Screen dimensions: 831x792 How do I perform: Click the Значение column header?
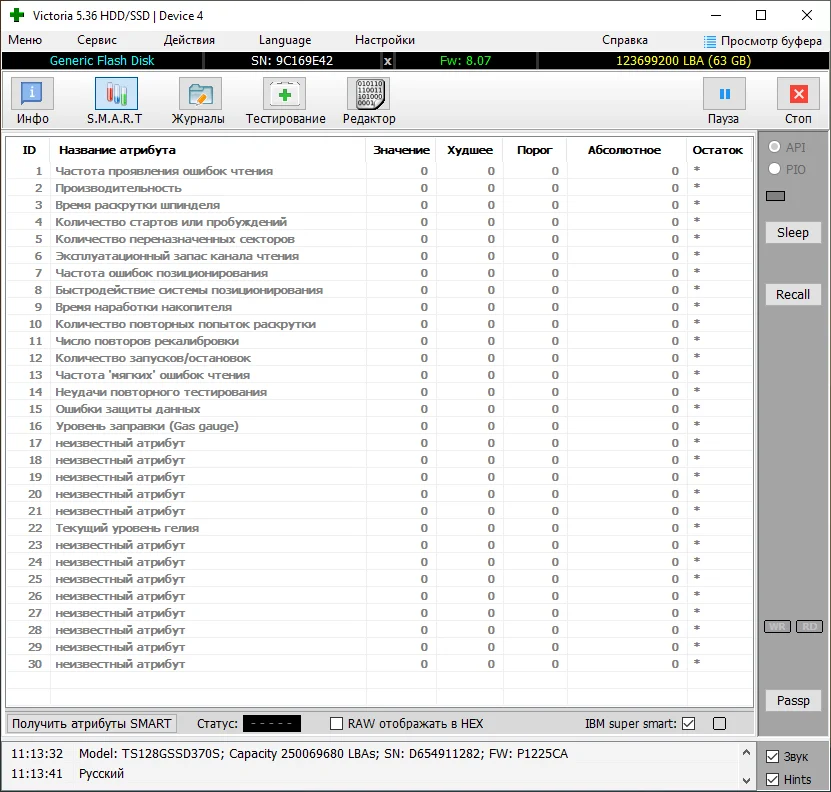click(401, 150)
